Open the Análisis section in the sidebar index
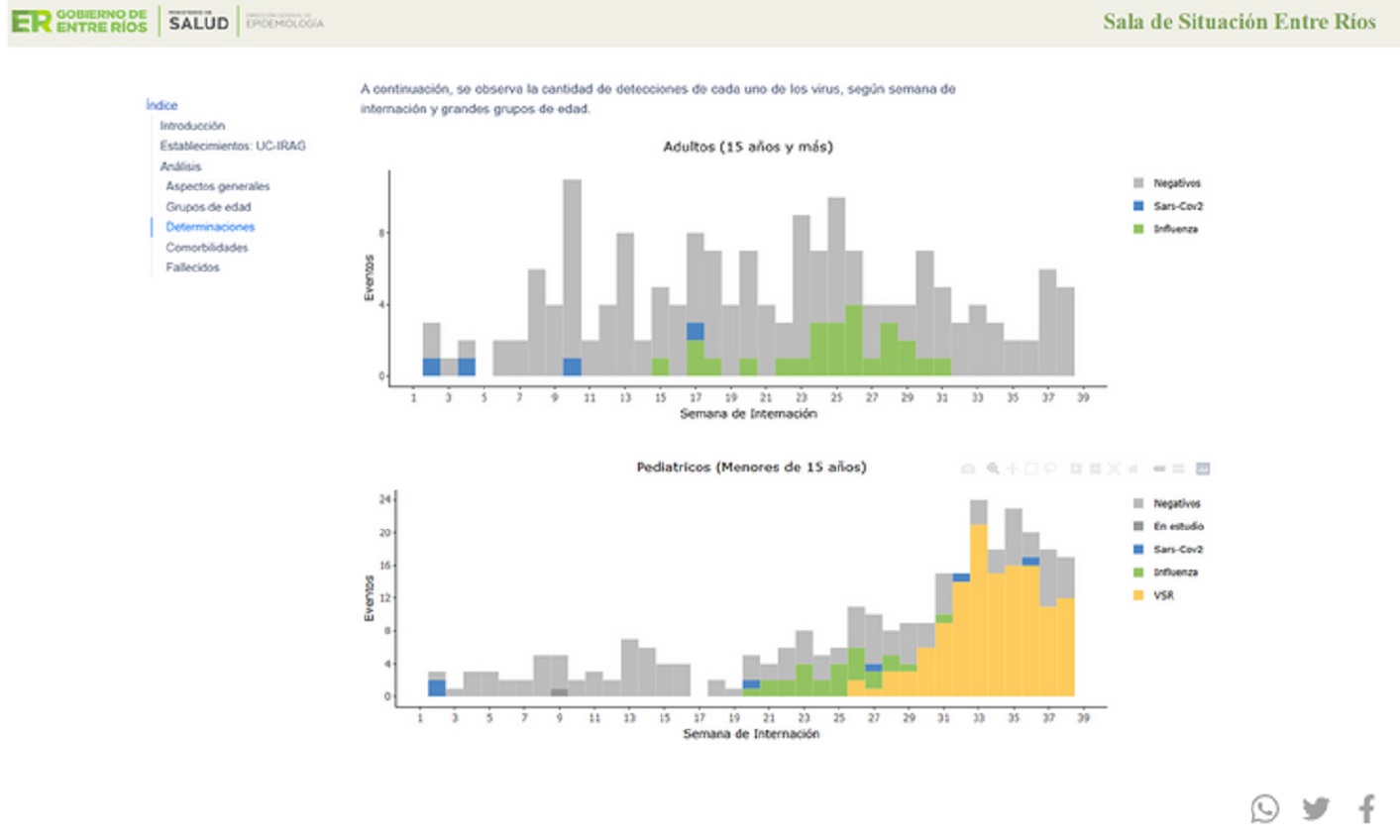The image size is (1400, 840). [180, 166]
